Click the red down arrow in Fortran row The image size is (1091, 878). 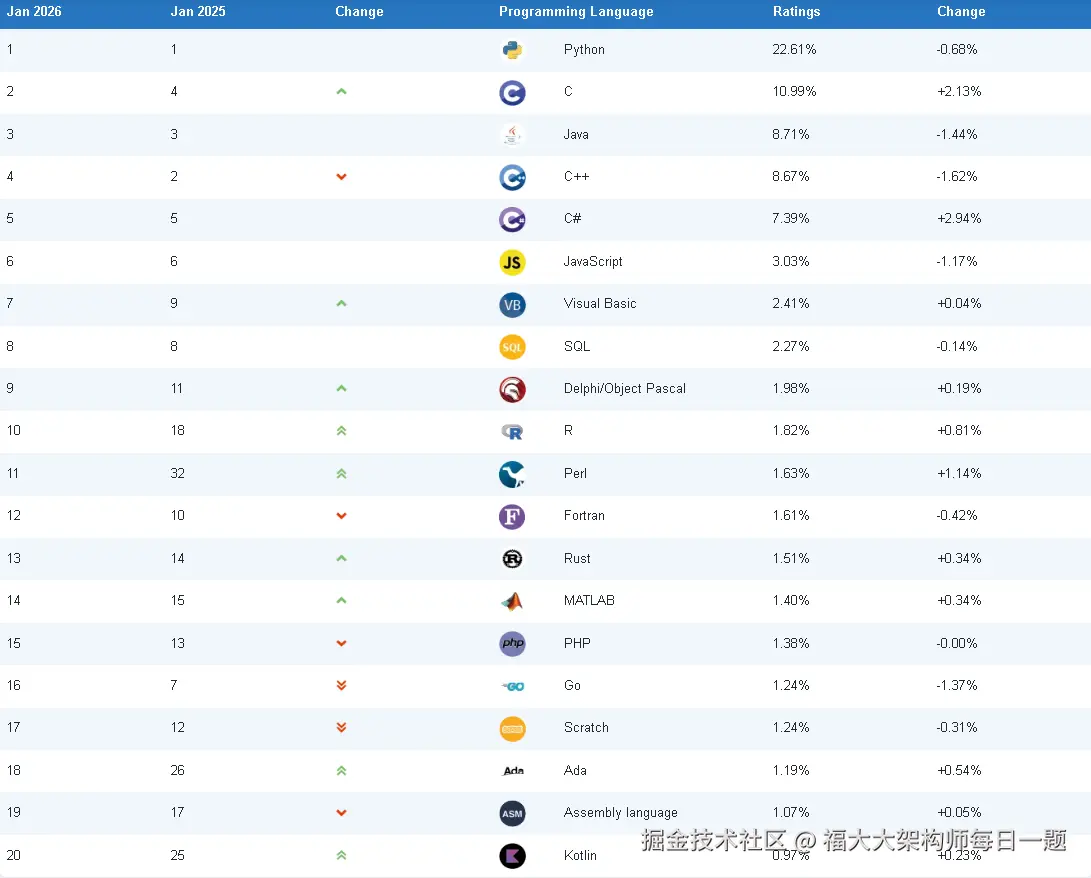tap(341, 516)
